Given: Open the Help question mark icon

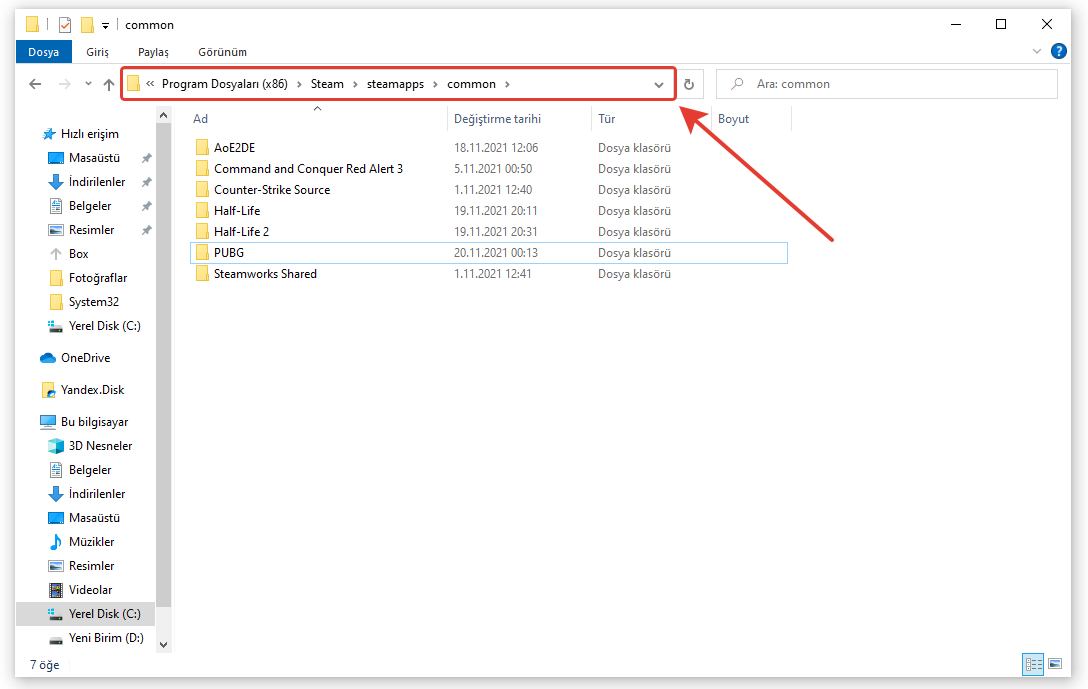Looking at the screenshot, I should (1059, 51).
